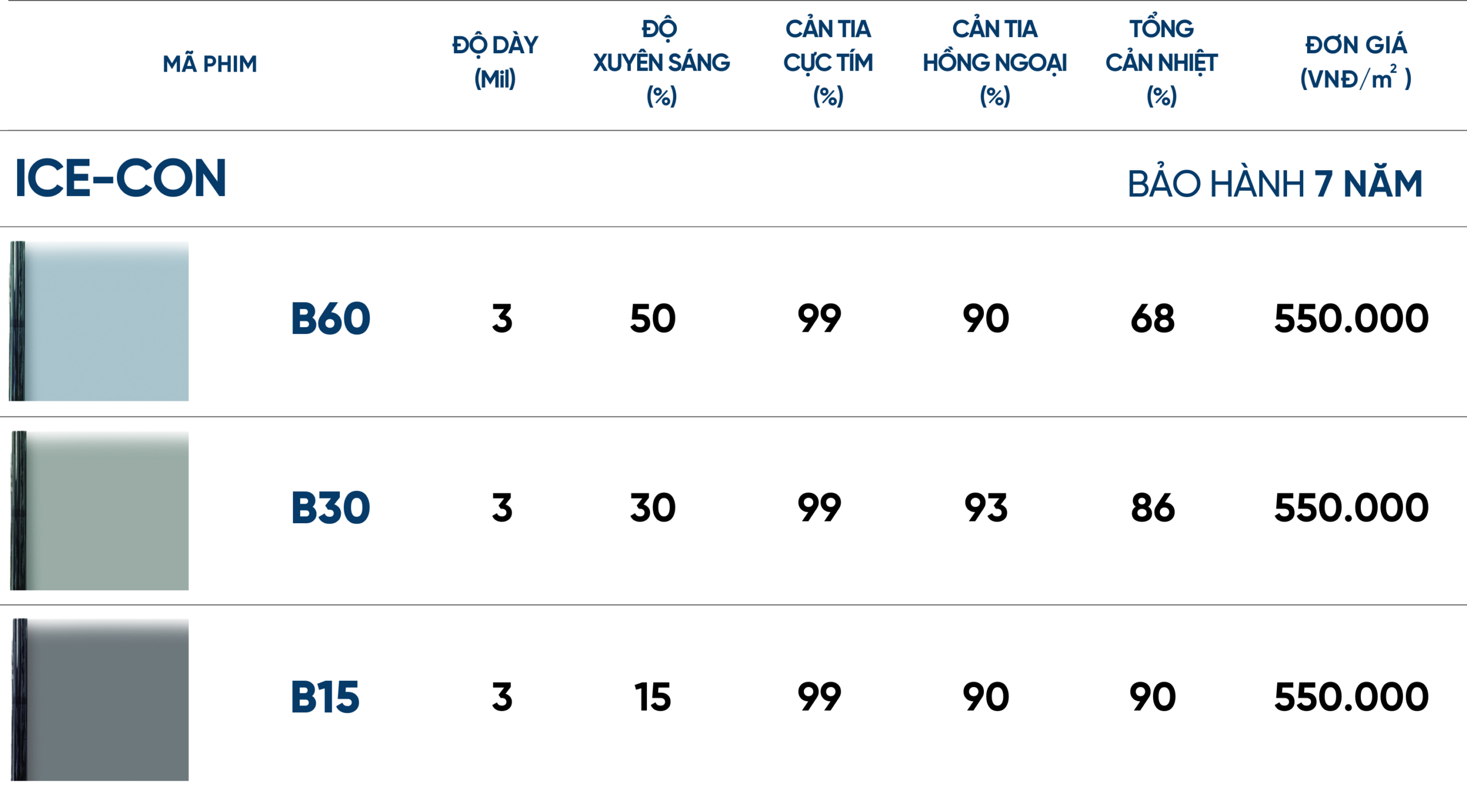Viewport: 1467px width, 812px height.
Task: Click the B15 dark gray film swatch
Action: (x=106, y=700)
